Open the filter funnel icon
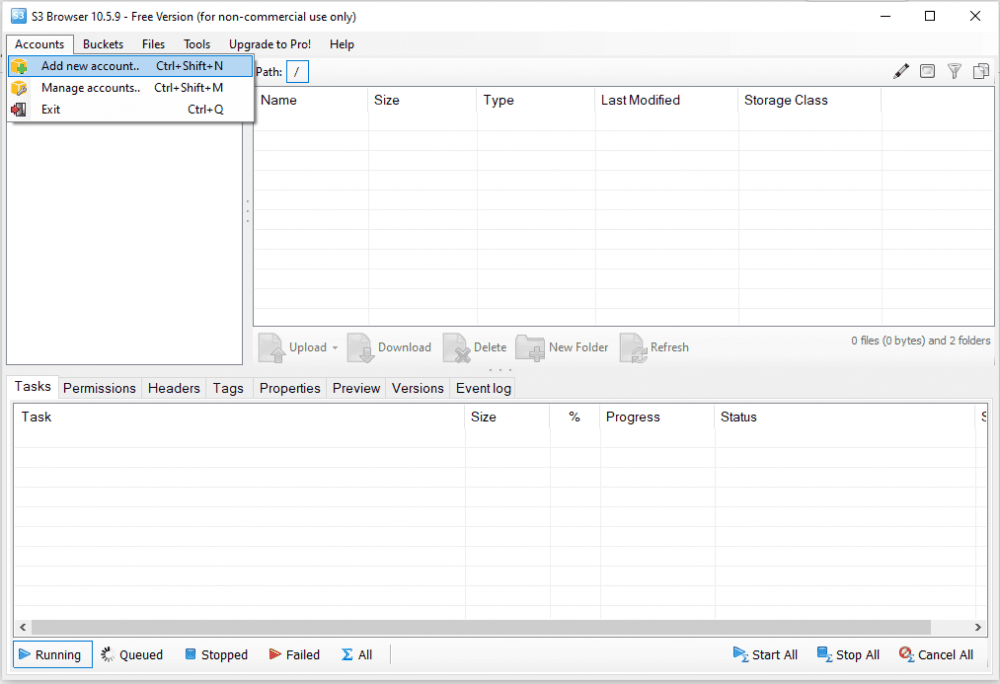The image size is (1000, 684). (x=954, y=71)
